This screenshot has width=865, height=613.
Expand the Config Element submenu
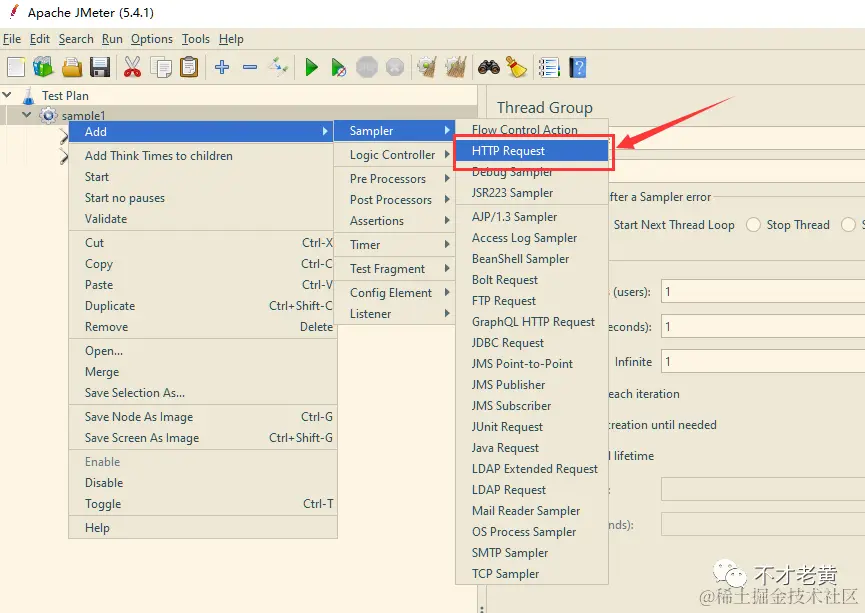[394, 292]
